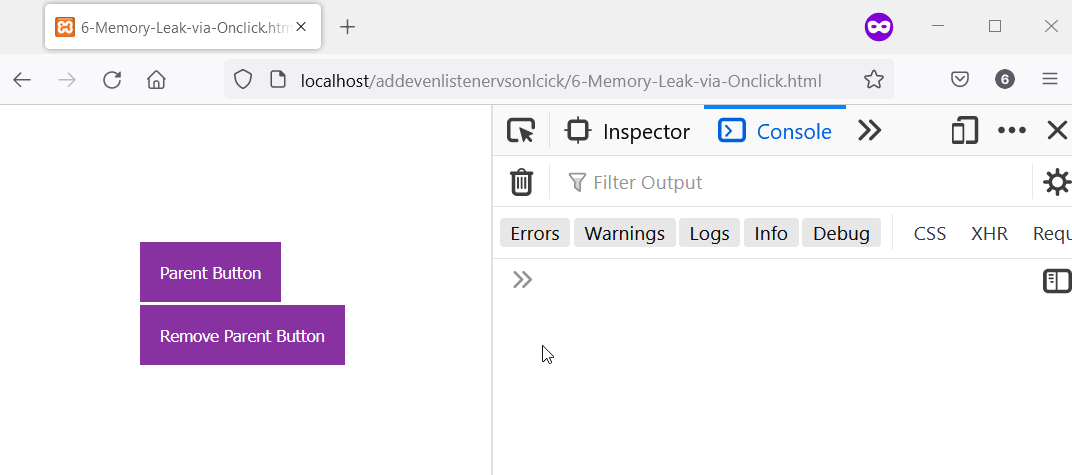
Task: Select the 6-Memory-Leak-via-Onclick browser tab
Action: point(183,27)
